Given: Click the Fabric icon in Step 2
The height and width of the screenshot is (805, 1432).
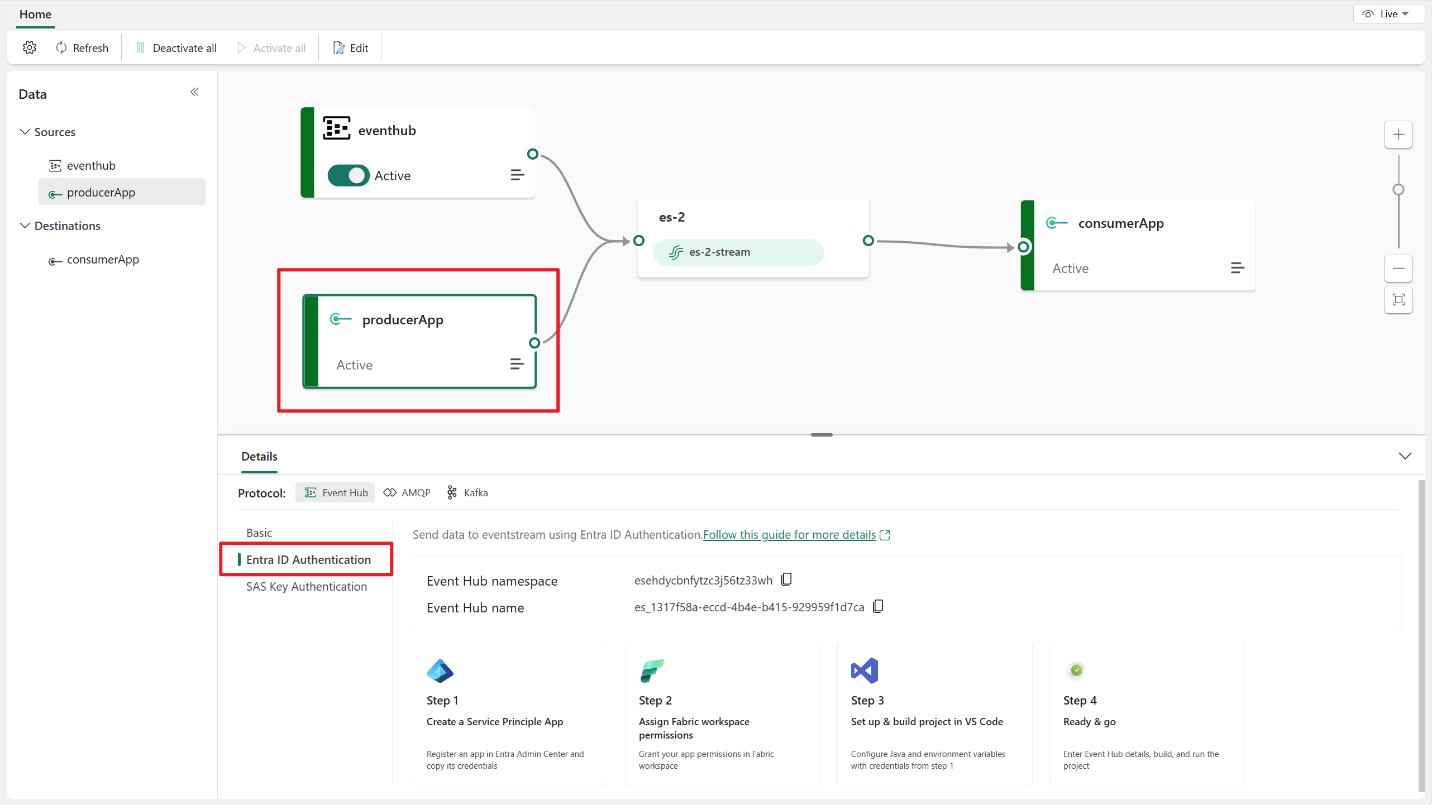Looking at the screenshot, I should tap(652, 671).
